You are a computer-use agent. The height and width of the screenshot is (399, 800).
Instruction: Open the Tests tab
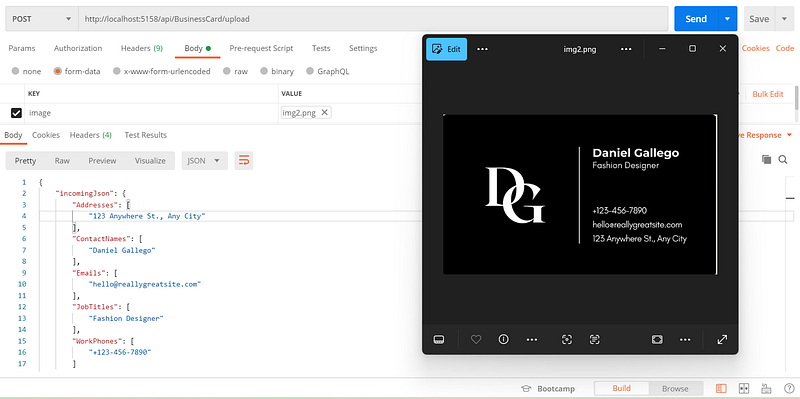[321, 48]
